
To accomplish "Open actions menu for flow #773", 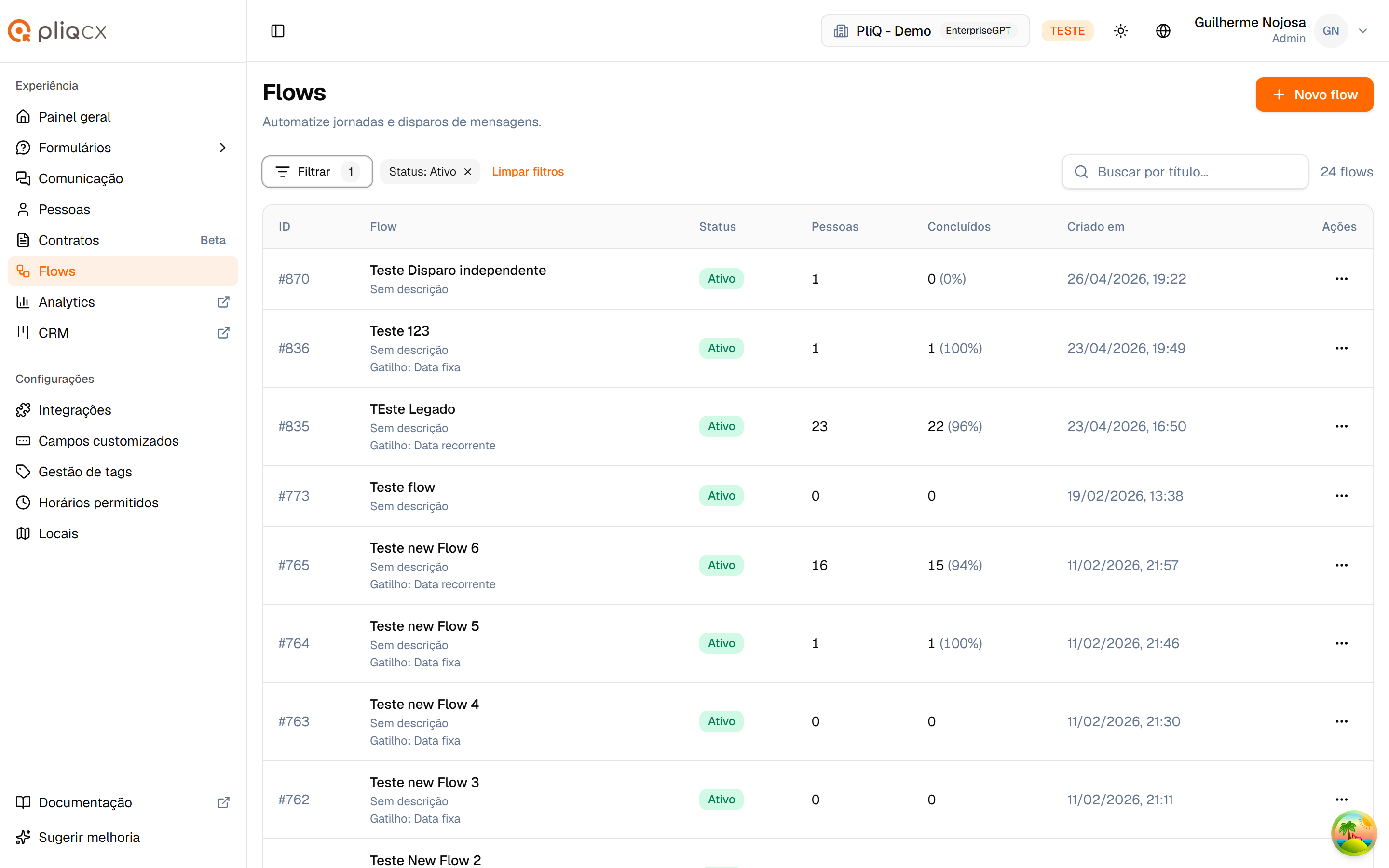I will tap(1341, 496).
